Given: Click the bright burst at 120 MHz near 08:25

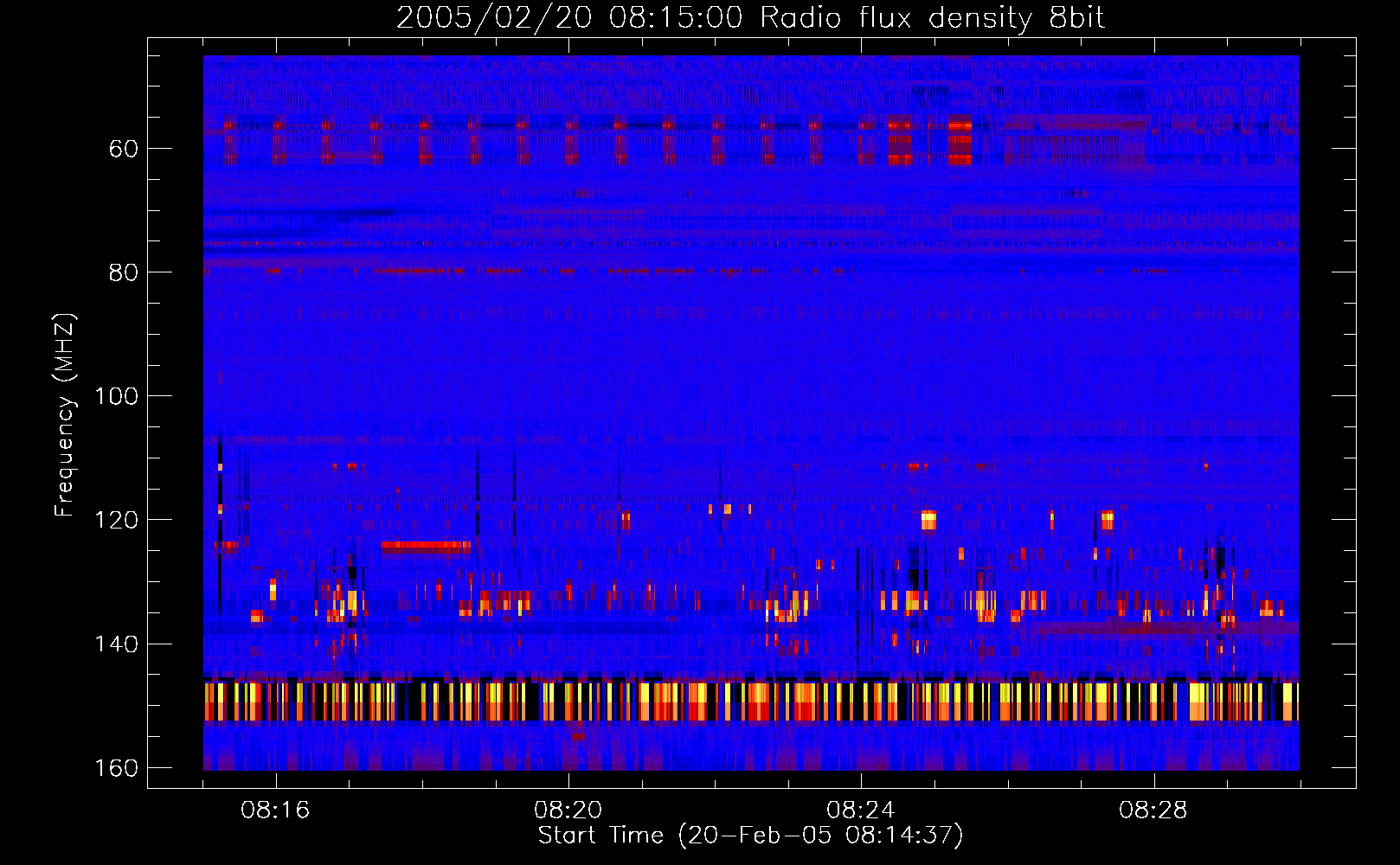Looking at the screenshot, I should pyautogui.click(x=928, y=520).
